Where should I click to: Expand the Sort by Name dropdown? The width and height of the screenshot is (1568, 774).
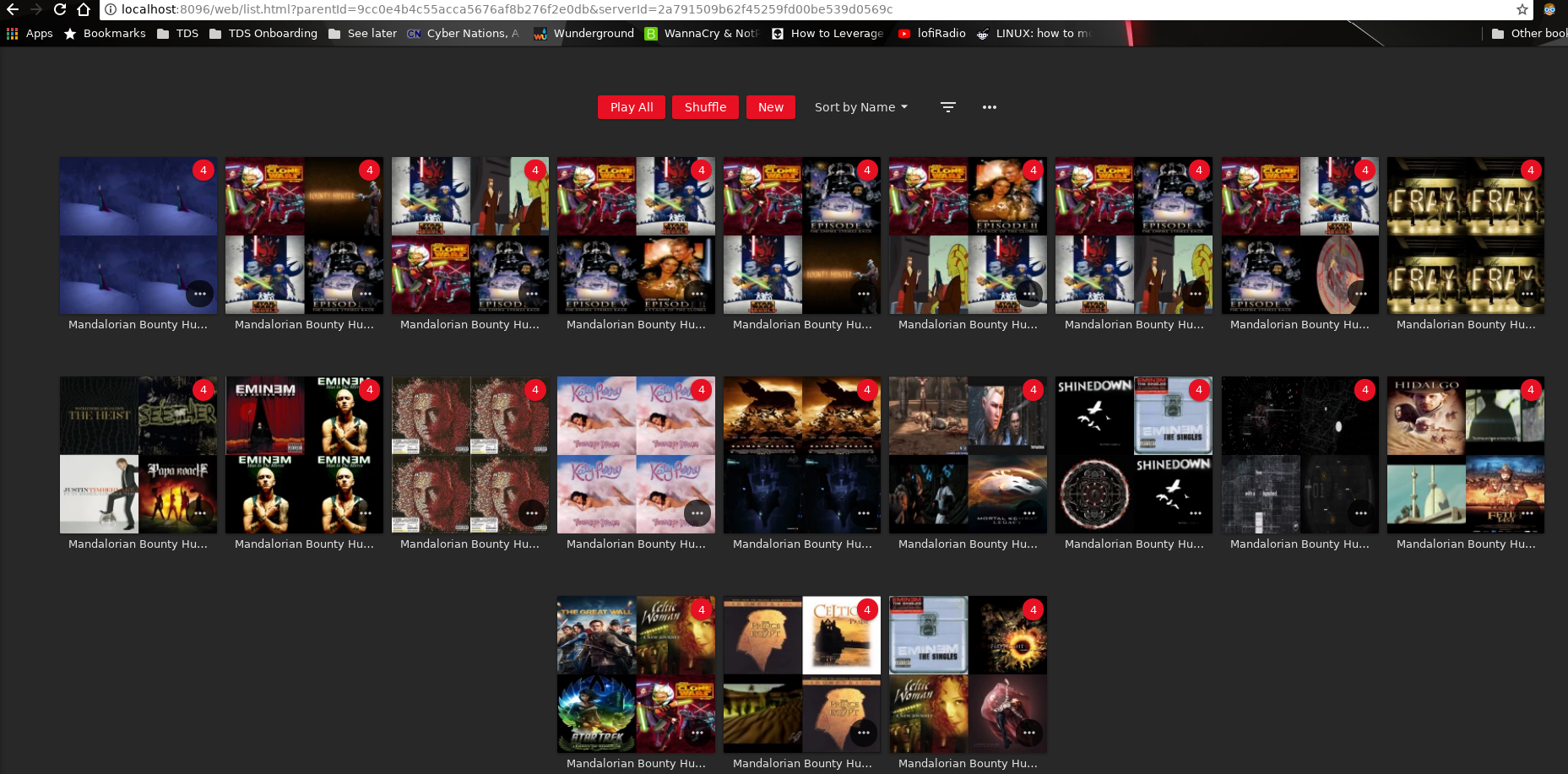pyautogui.click(x=860, y=107)
